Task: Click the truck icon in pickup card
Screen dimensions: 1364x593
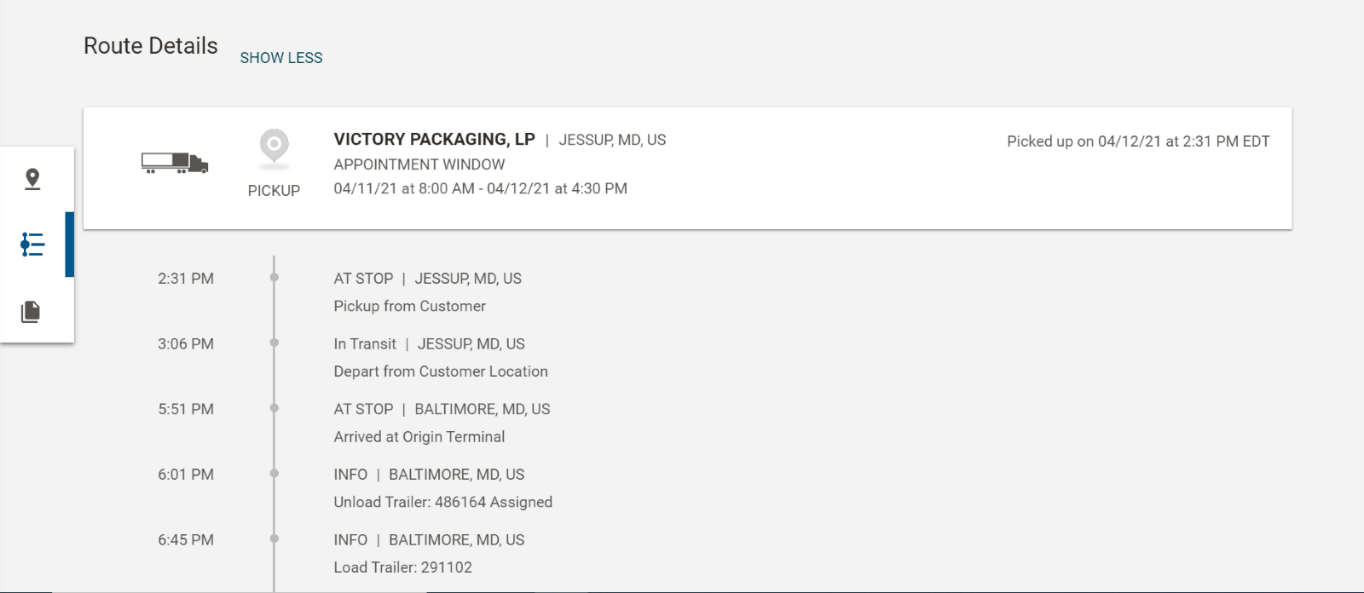Action: (x=175, y=163)
